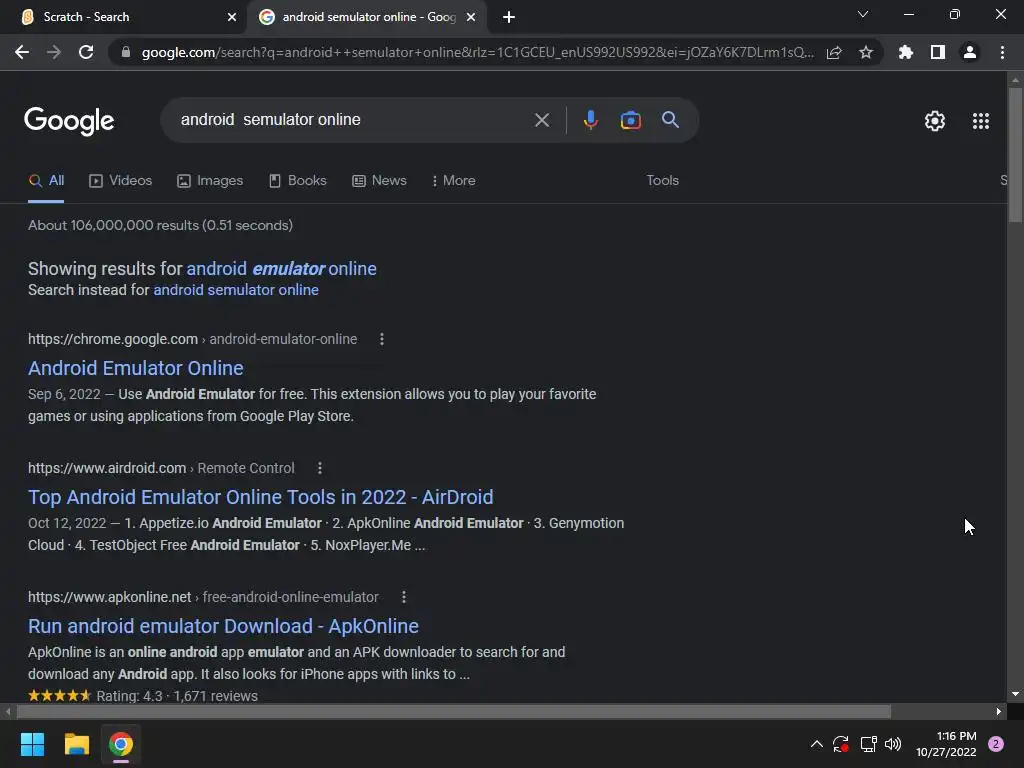Switch to Videos results
The image size is (1024, 768).
point(120,181)
